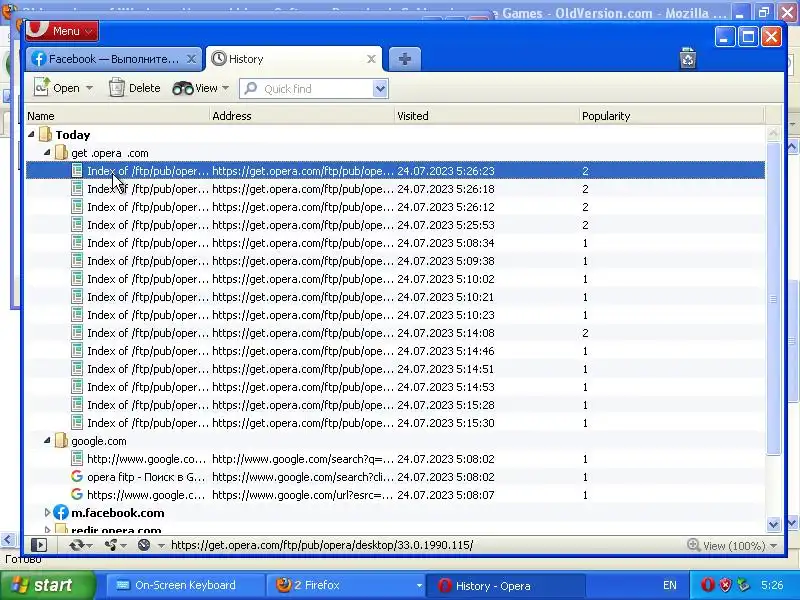Click the Safely Remove Hardware tray icon
Image resolution: width=800 pixels, height=600 pixels.
pos(743,585)
